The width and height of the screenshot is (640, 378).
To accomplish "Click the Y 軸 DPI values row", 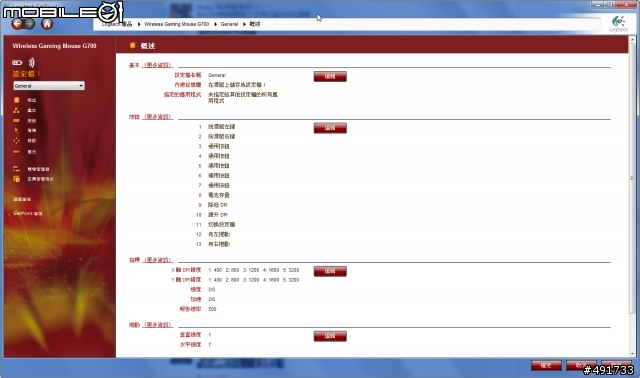I will tap(253, 280).
